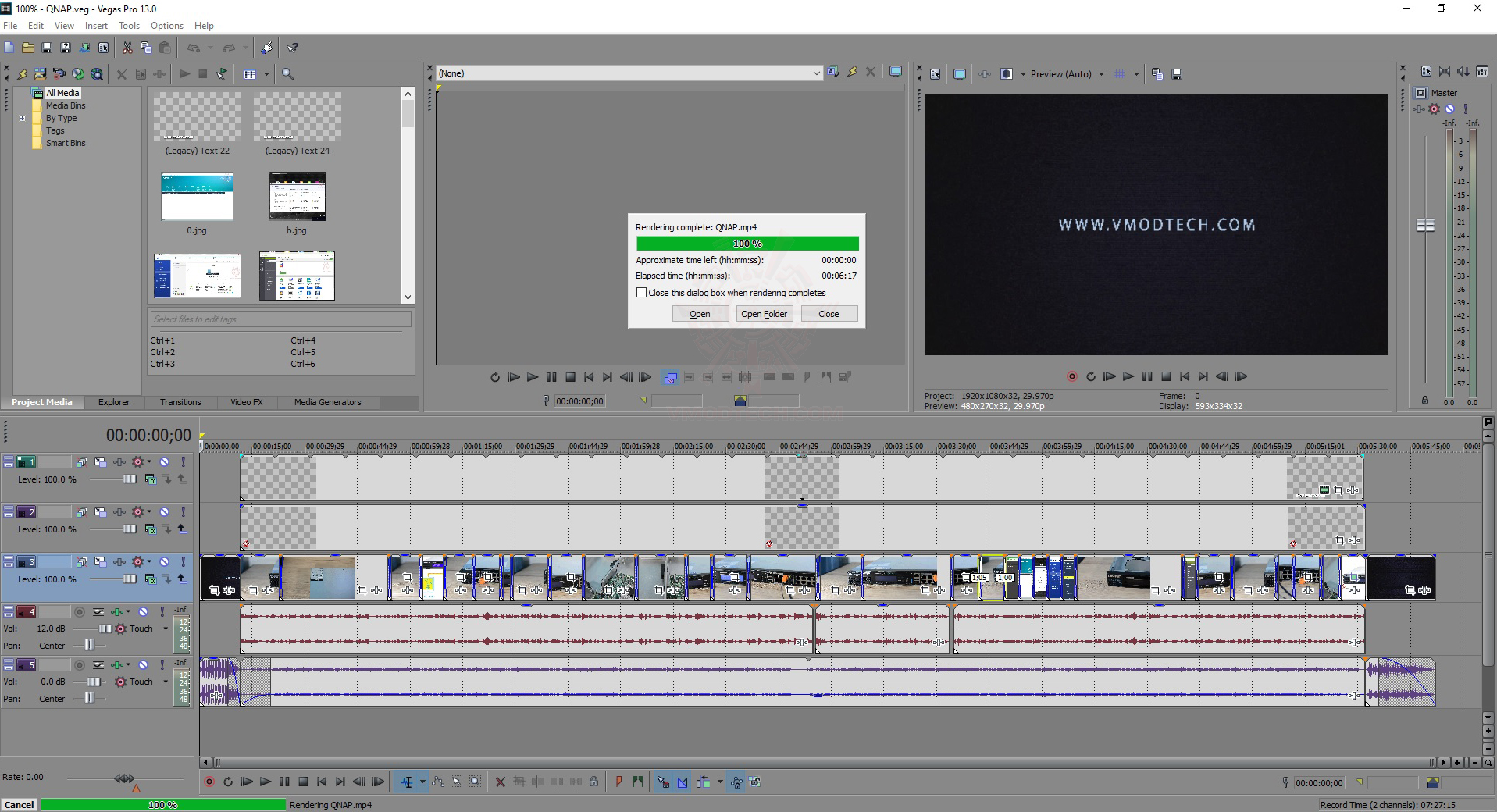Image resolution: width=1497 pixels, height=812 pixels.
Task: Open track 5 automation Touch dropdown
Action: click(x=166, y=682)
